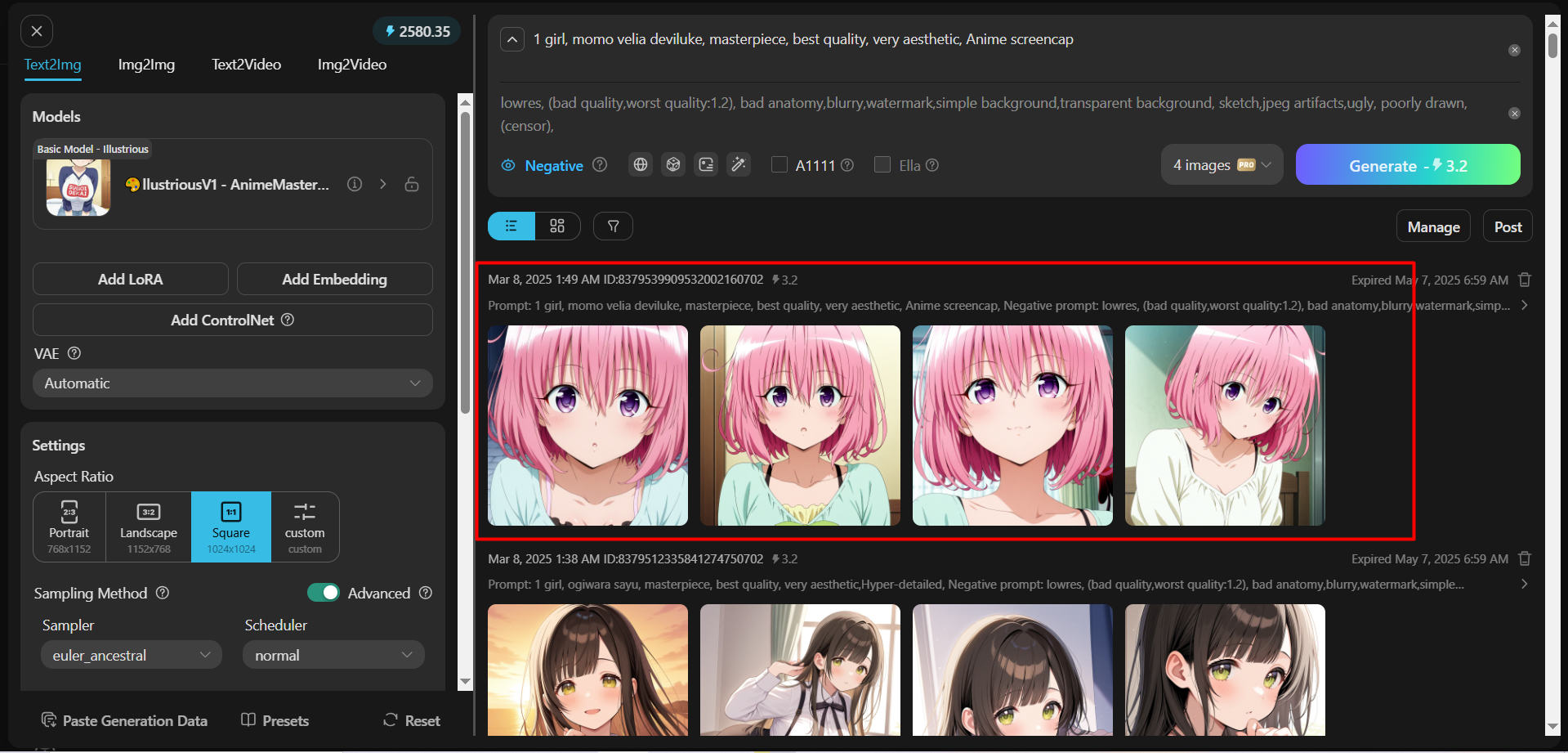Open the Advanced help icon

tap(426, 593)
